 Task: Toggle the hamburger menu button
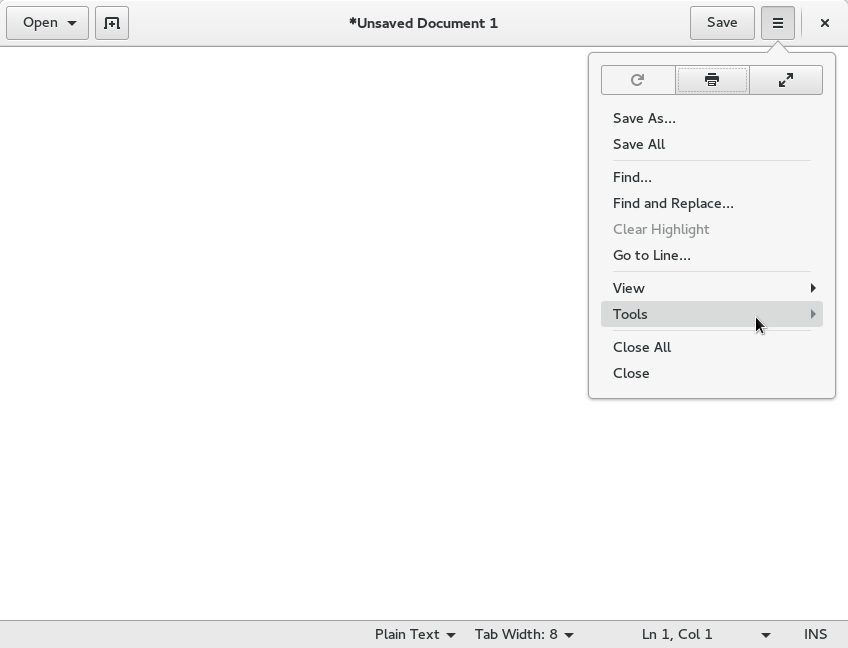pyautogui.click(x=778, y=23)
